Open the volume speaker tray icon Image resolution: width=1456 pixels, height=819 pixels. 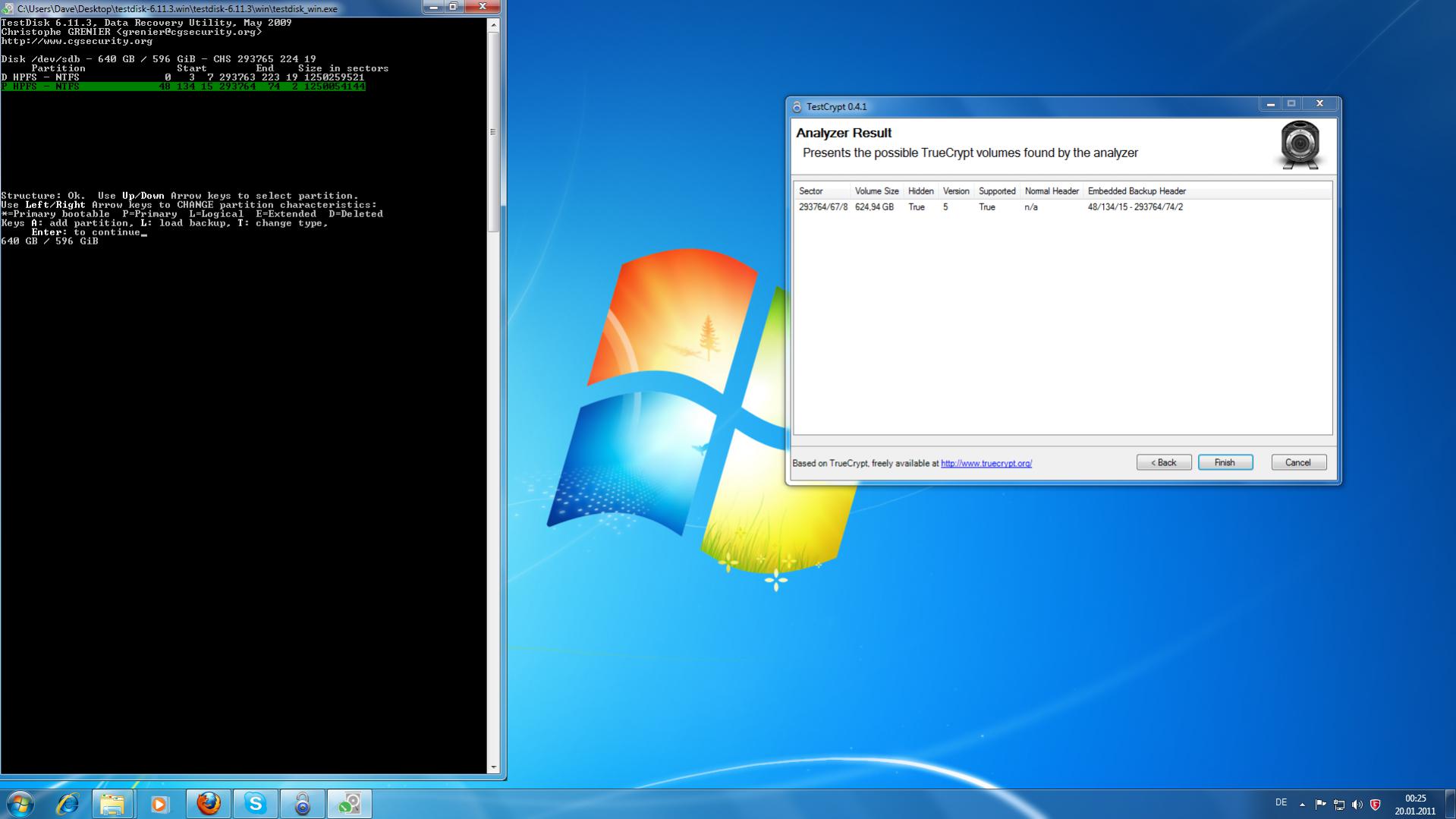1357,804
